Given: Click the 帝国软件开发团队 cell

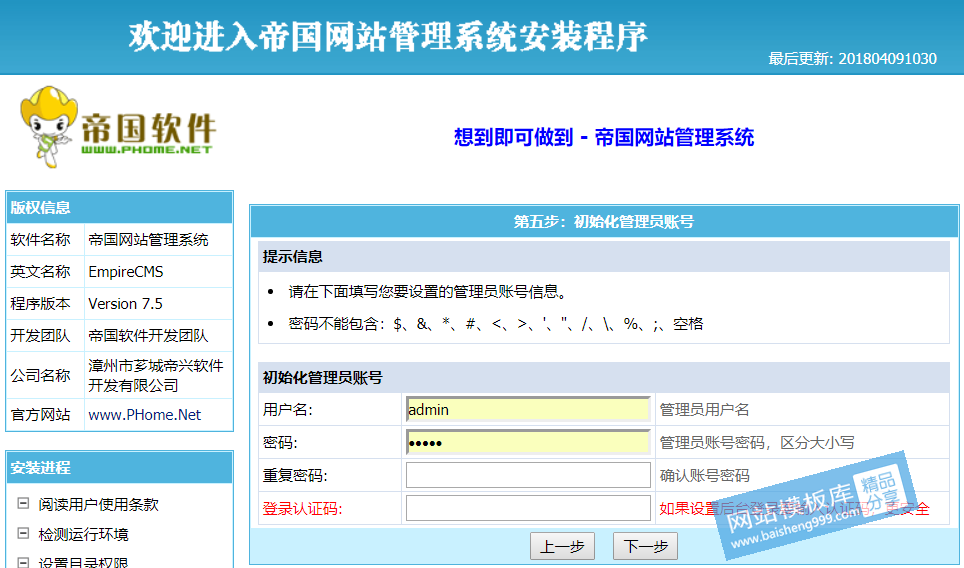Looking at the screenshot, I should 158,335.
